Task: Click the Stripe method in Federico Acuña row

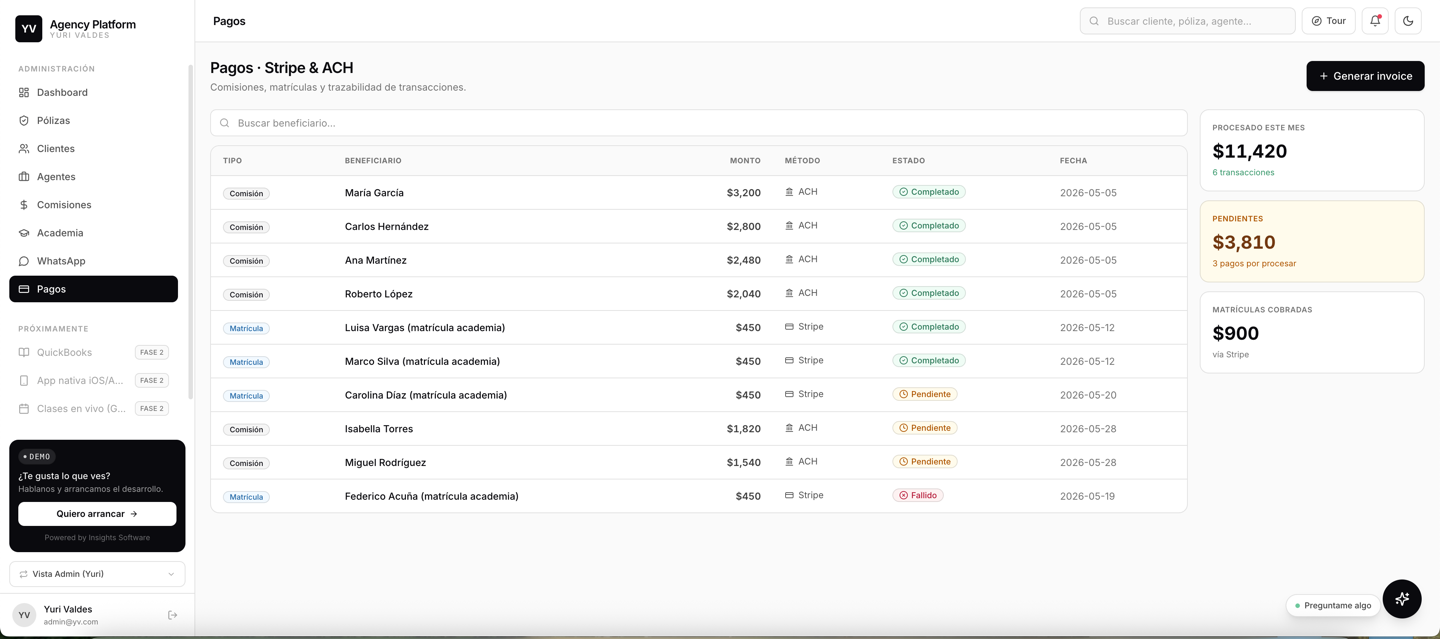Action: point(804,495)
